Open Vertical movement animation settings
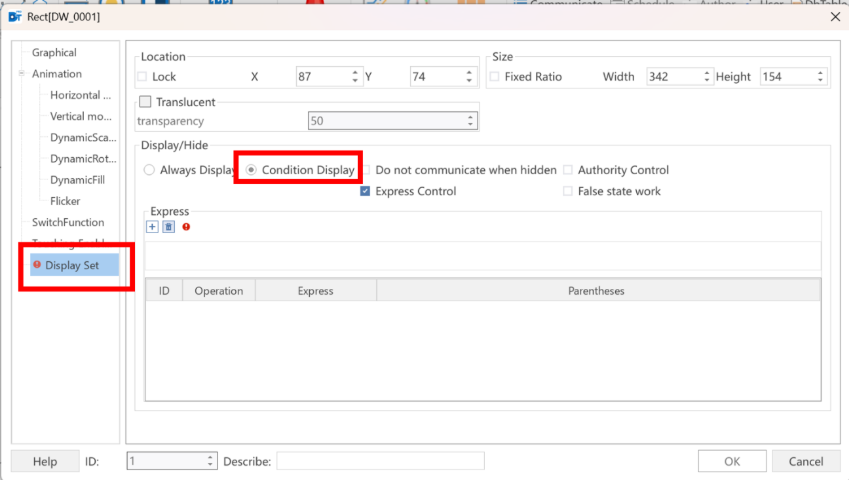This screenshot has height=480, width=849. [81, 116]
